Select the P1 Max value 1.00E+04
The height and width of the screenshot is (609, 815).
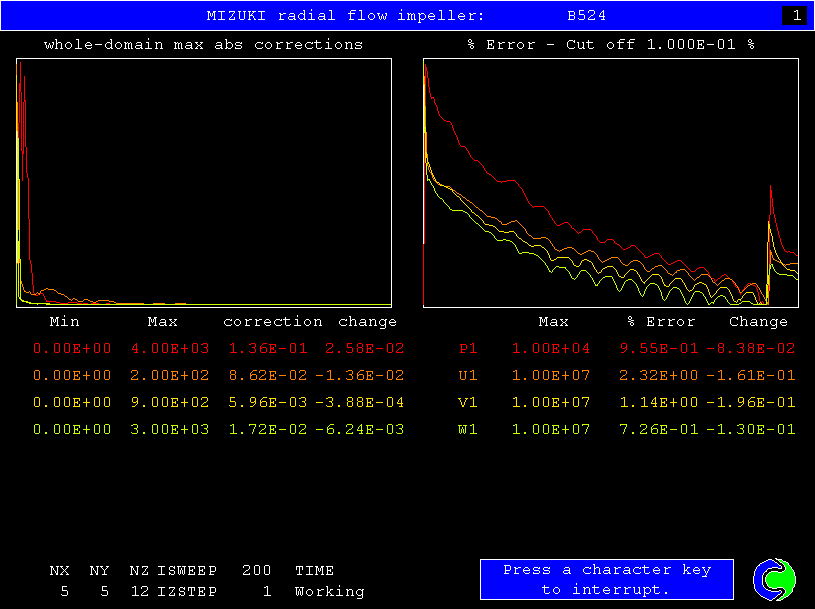click(x=551, y=348)
